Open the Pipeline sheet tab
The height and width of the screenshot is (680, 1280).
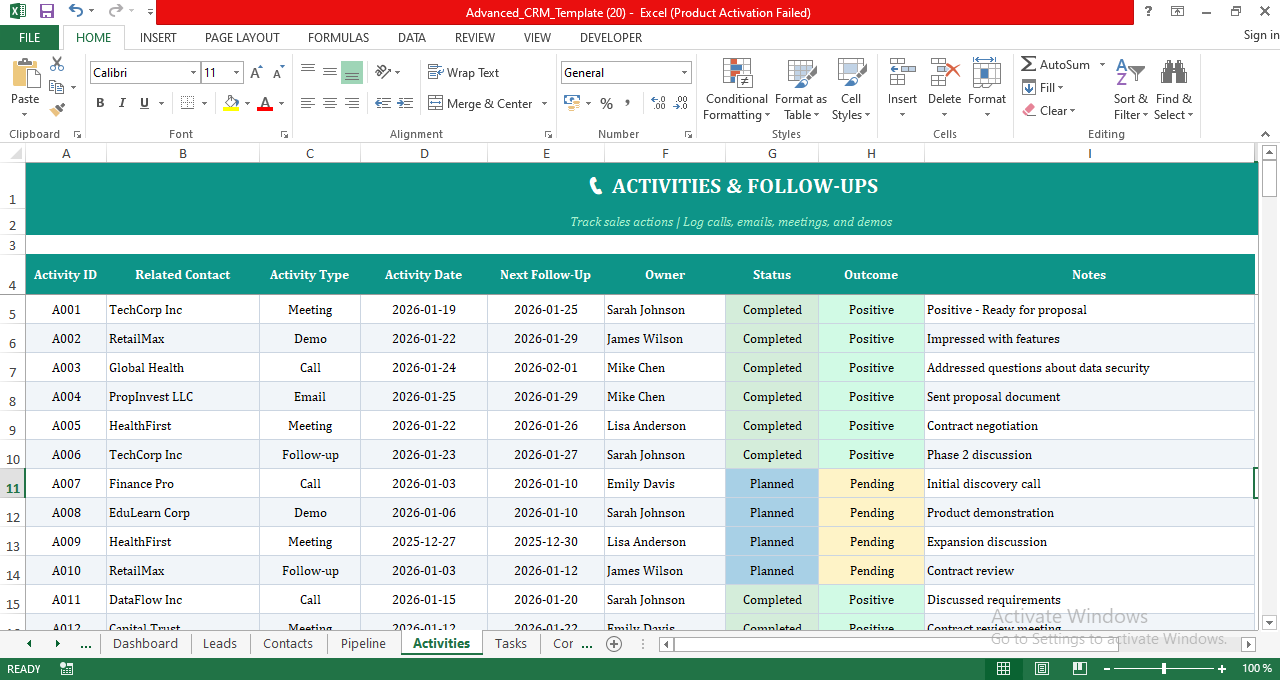point(363,643)
